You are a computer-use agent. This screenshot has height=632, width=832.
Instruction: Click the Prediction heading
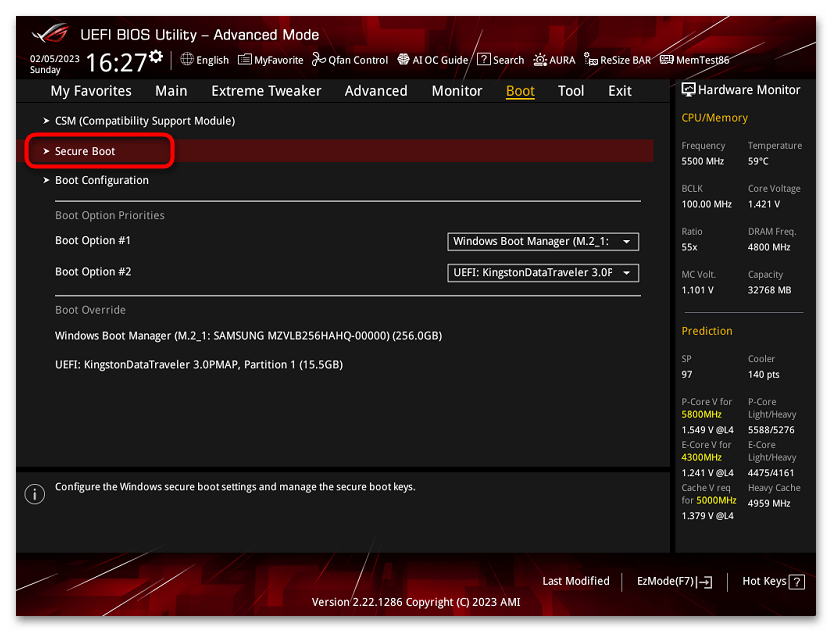[x=707, y=331]
